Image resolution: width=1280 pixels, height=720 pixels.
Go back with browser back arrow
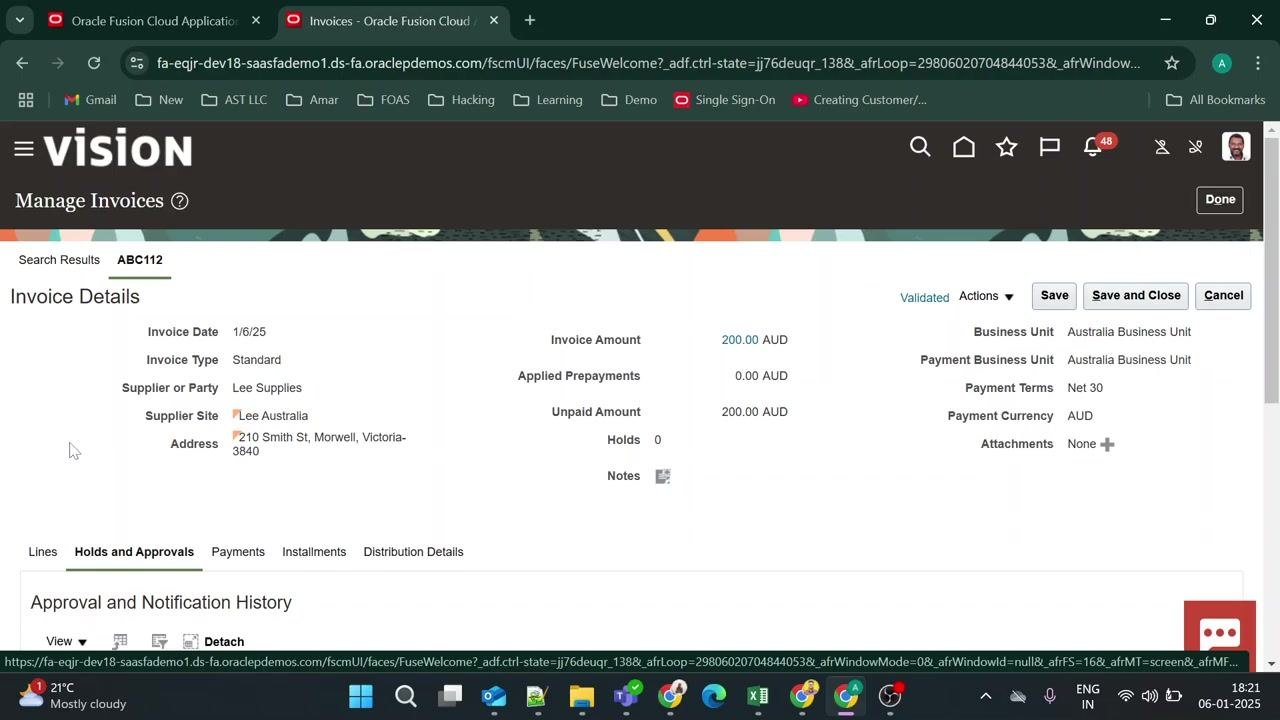pyautogui.click(x=22, y=63)
